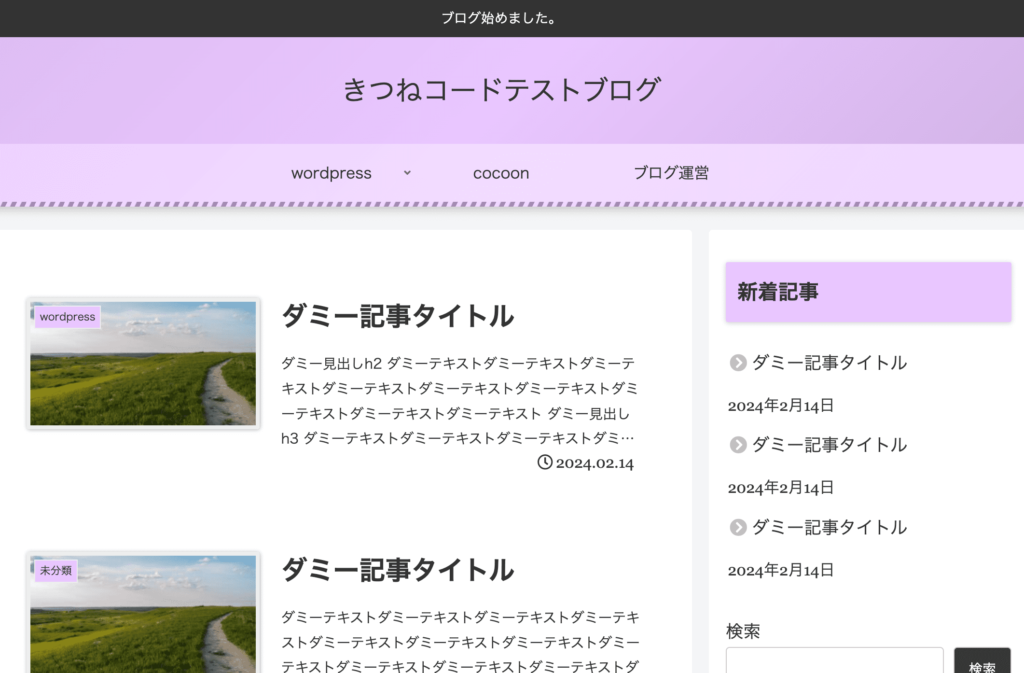1024x673 pixels.
Task: Click the excerpt starting with ダミー見出しh2
Action: [x=459, y=400]
